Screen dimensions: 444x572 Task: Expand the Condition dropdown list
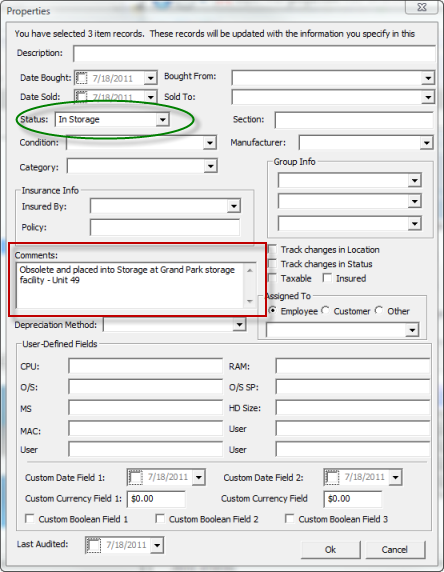pyautogui.click(x=210, y=143)
